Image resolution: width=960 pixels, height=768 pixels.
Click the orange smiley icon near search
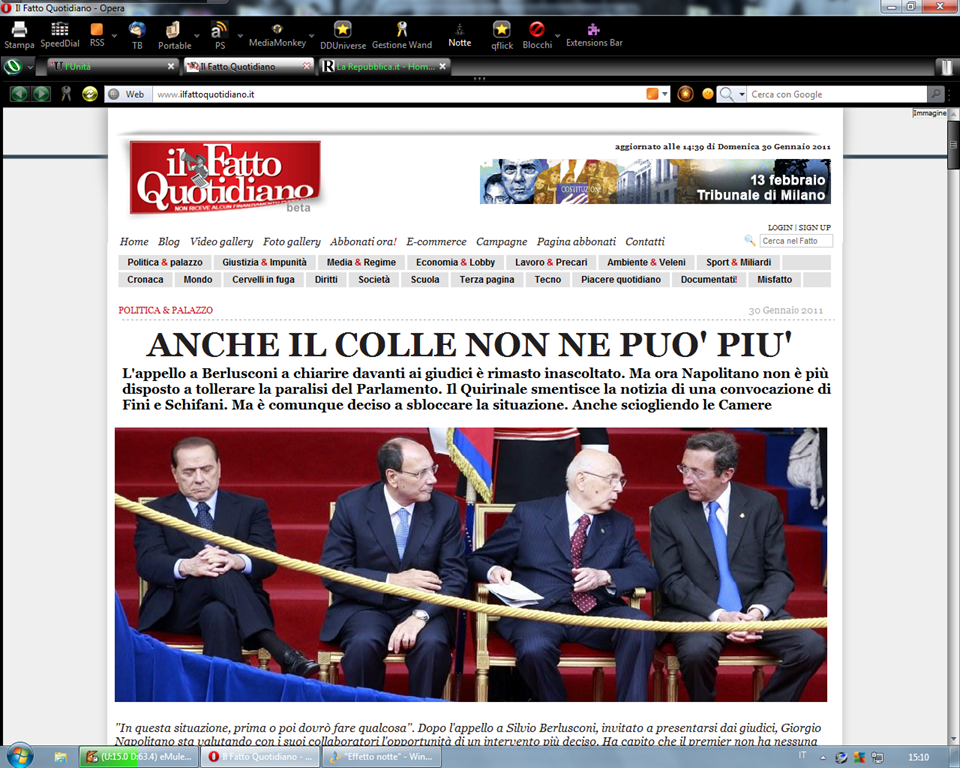(x=707, y=94)
